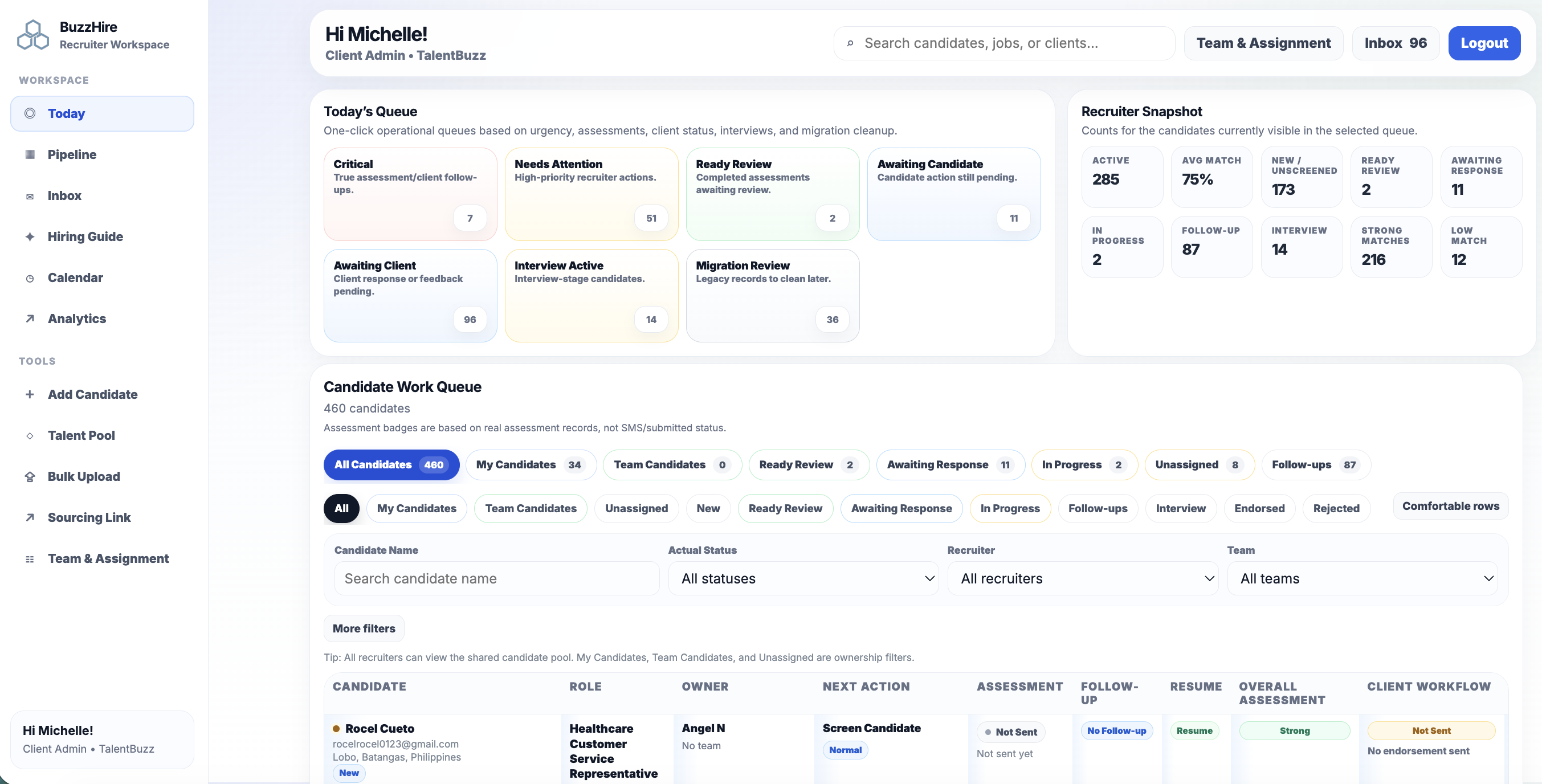Expand More filters

click(x=364, y=628)
